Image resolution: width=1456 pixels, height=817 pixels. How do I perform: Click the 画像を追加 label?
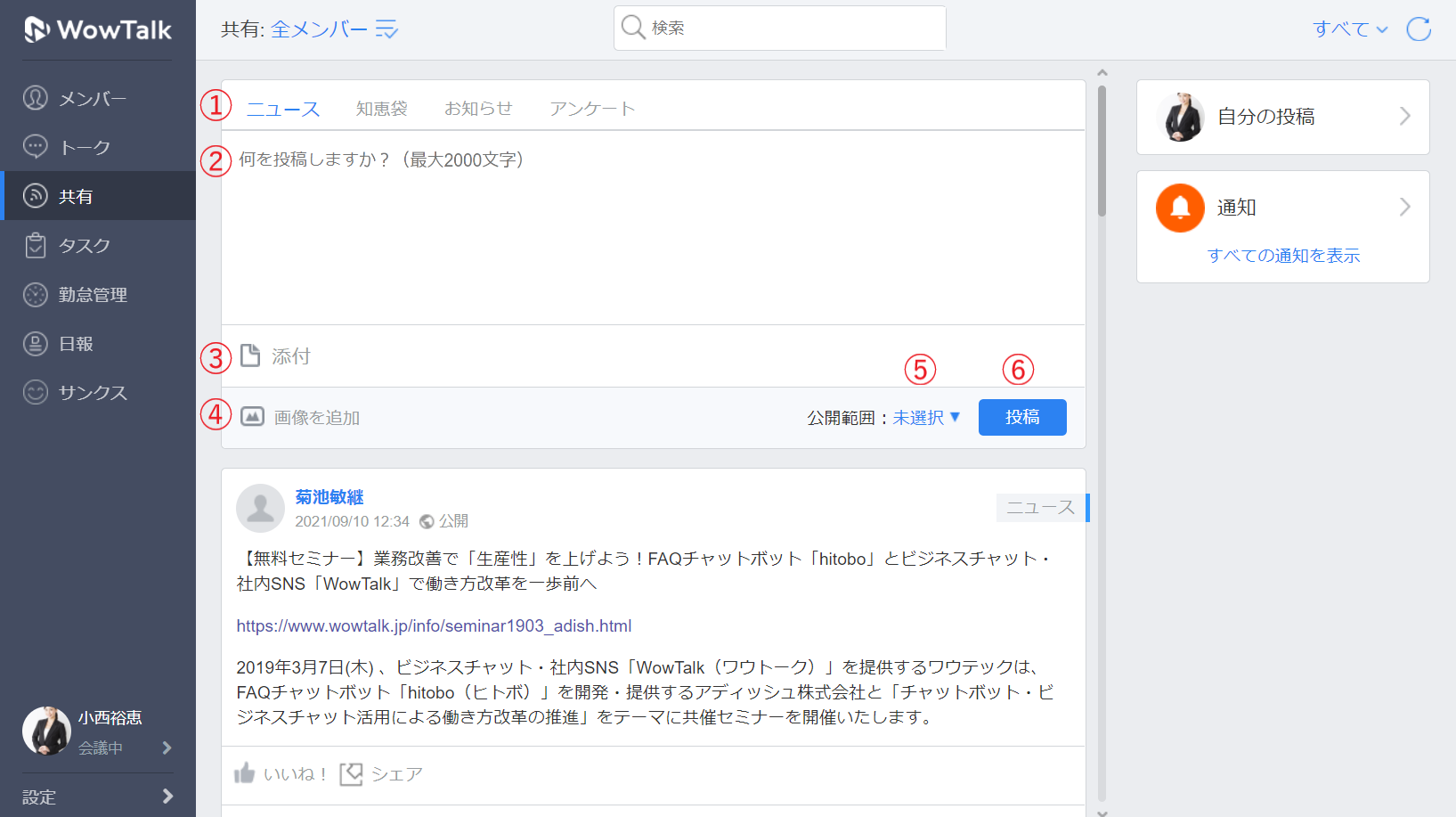click(x=317, y=418)
